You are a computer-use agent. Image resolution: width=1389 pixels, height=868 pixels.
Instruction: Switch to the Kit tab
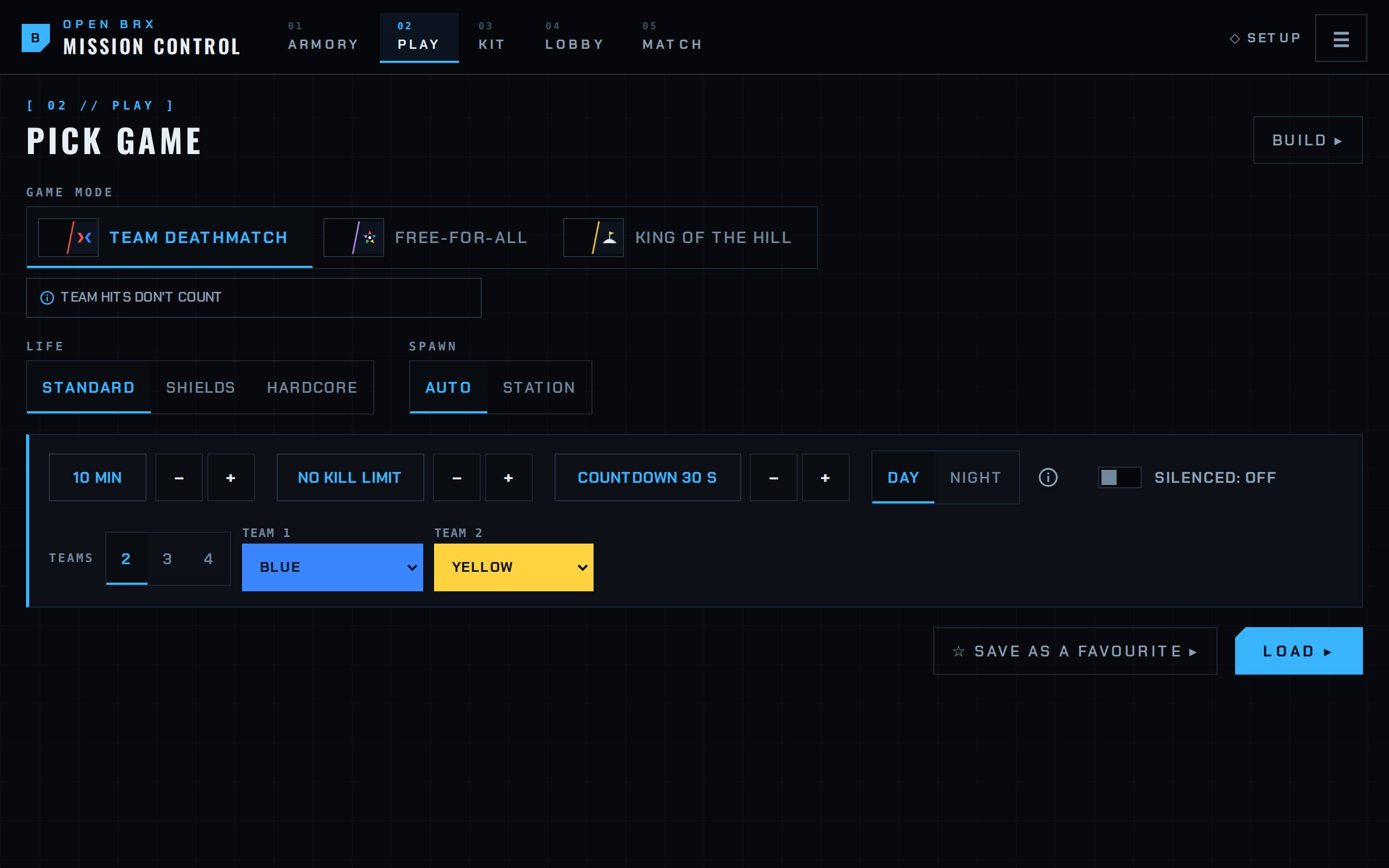[492, 38]
